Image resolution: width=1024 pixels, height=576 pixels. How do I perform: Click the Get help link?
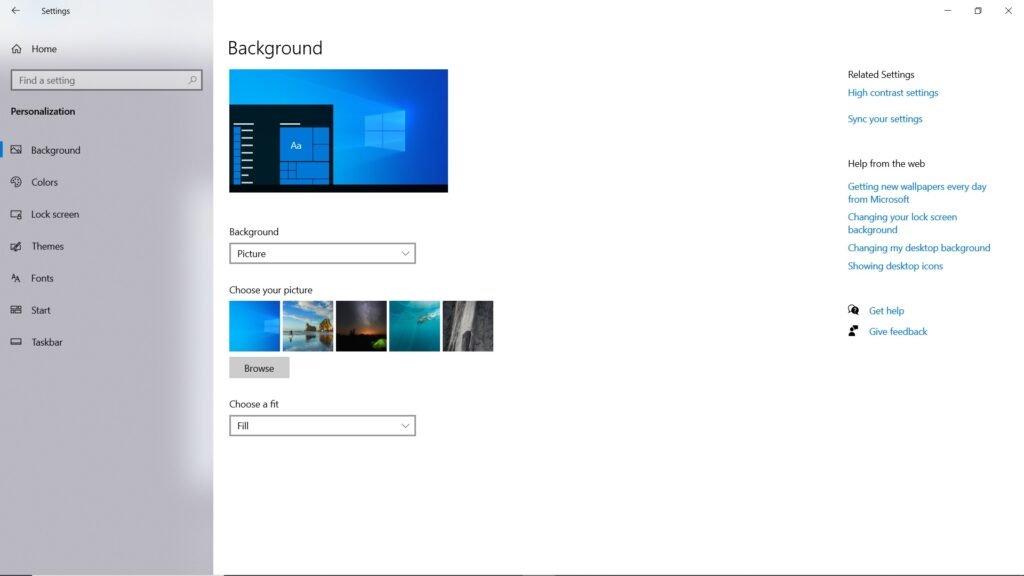[886, 311]
